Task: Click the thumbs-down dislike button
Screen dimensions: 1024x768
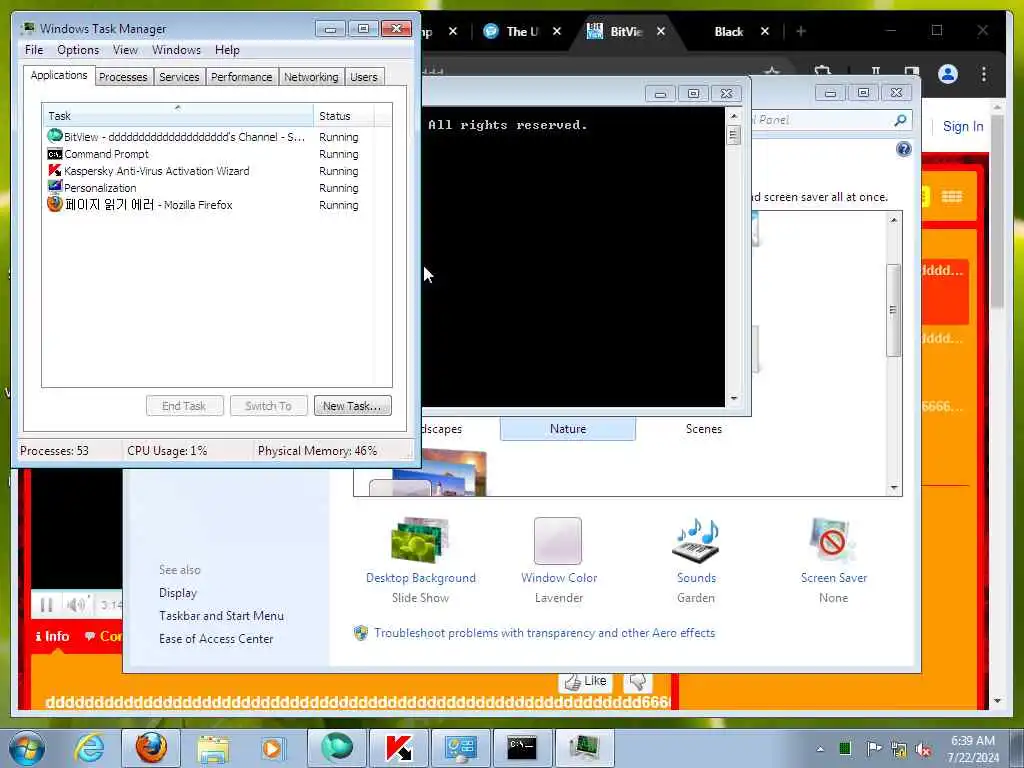Action: tap(637, 681)
